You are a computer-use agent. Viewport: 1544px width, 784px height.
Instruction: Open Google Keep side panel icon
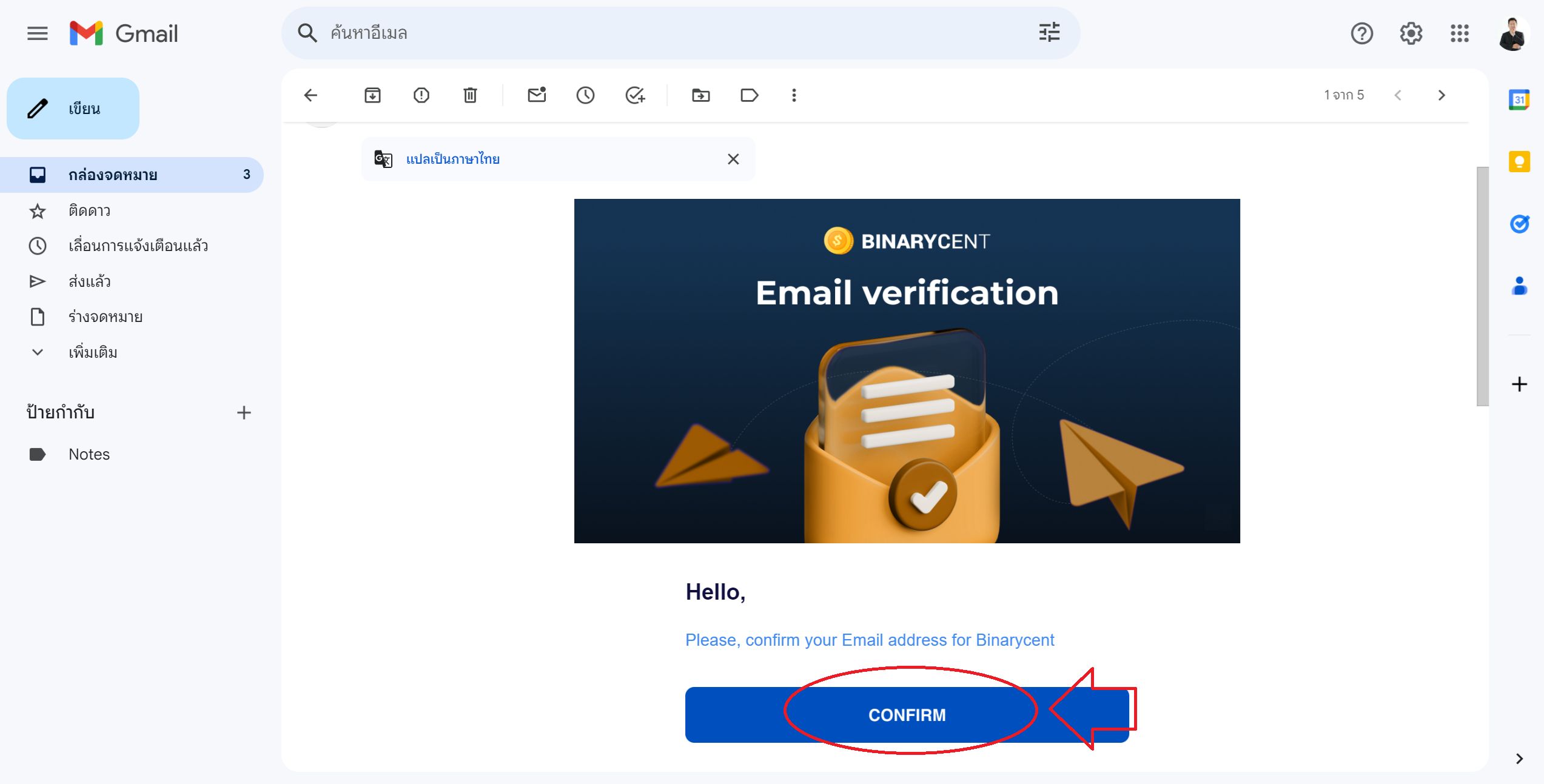coord(1519,162)
